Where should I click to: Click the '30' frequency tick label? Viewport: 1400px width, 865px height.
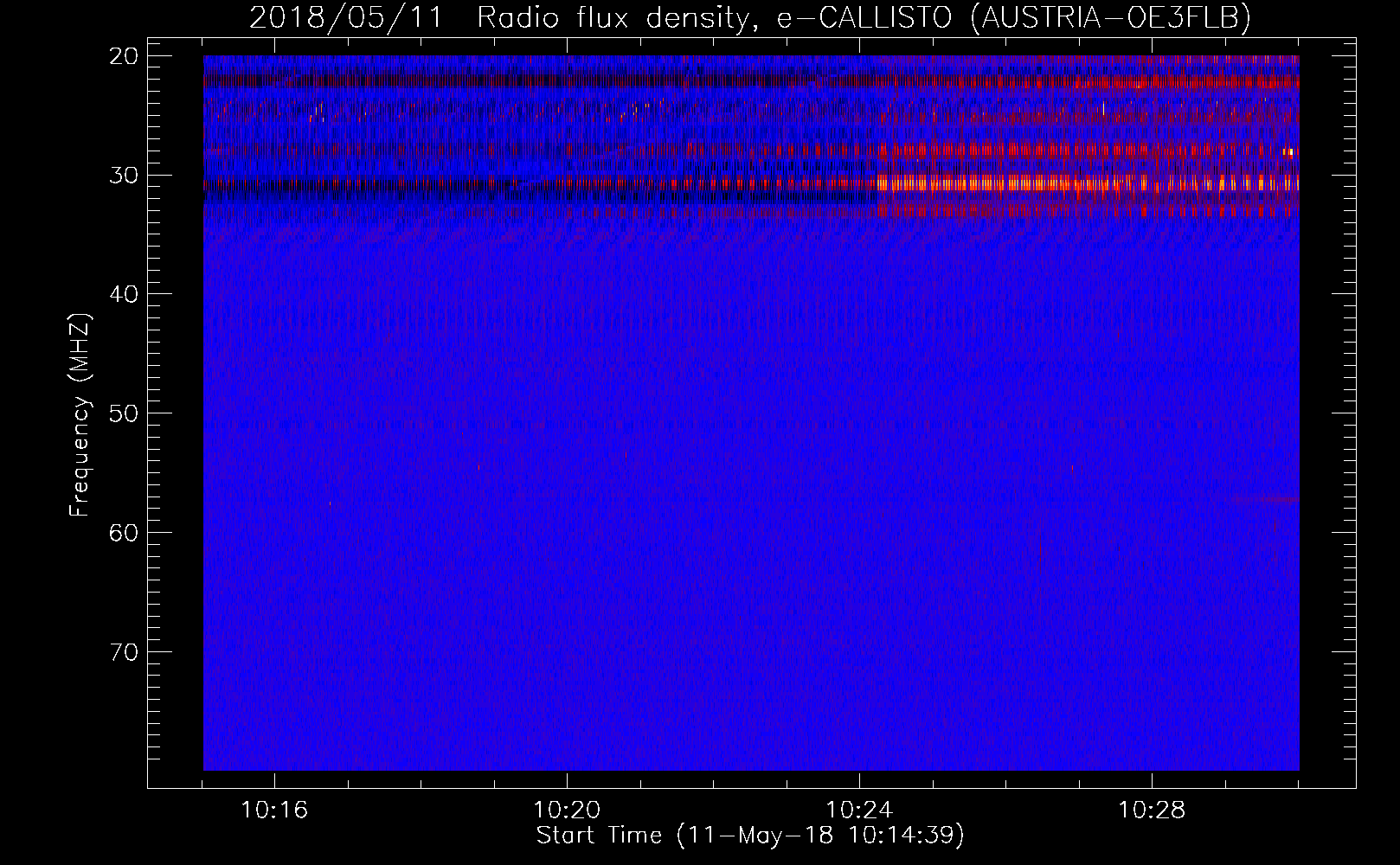[x=123, y=175]
